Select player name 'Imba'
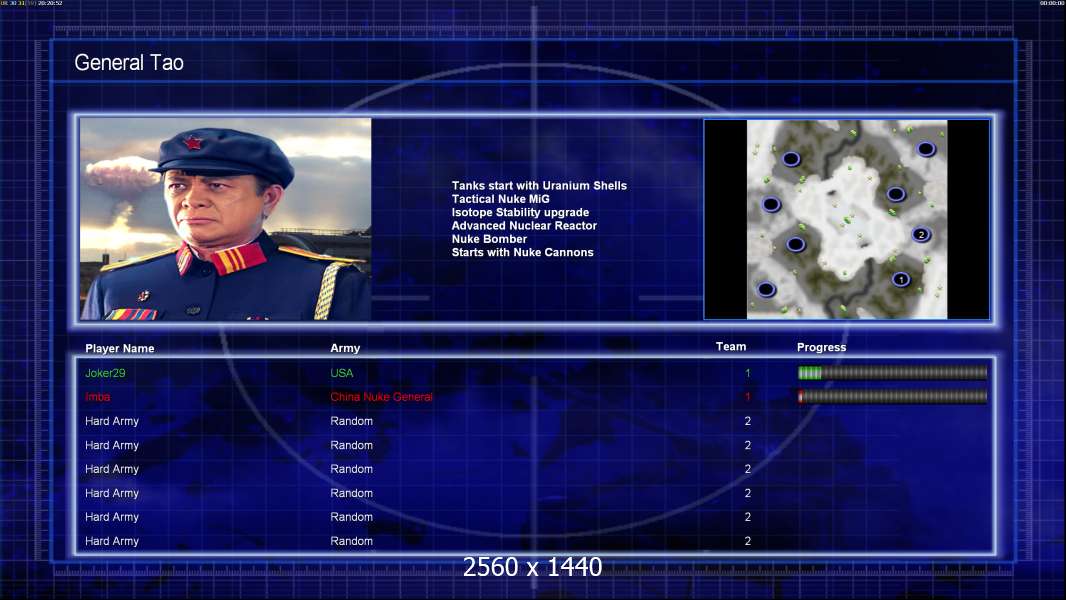The width and height of the screenshot is (1066, 600). coord(97,397)
